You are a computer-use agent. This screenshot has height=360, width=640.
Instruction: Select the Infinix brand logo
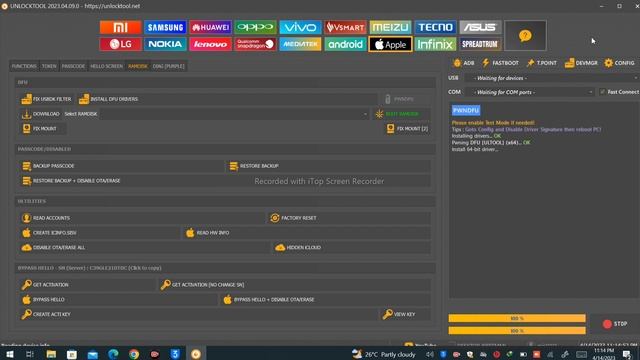coord(435,44)
